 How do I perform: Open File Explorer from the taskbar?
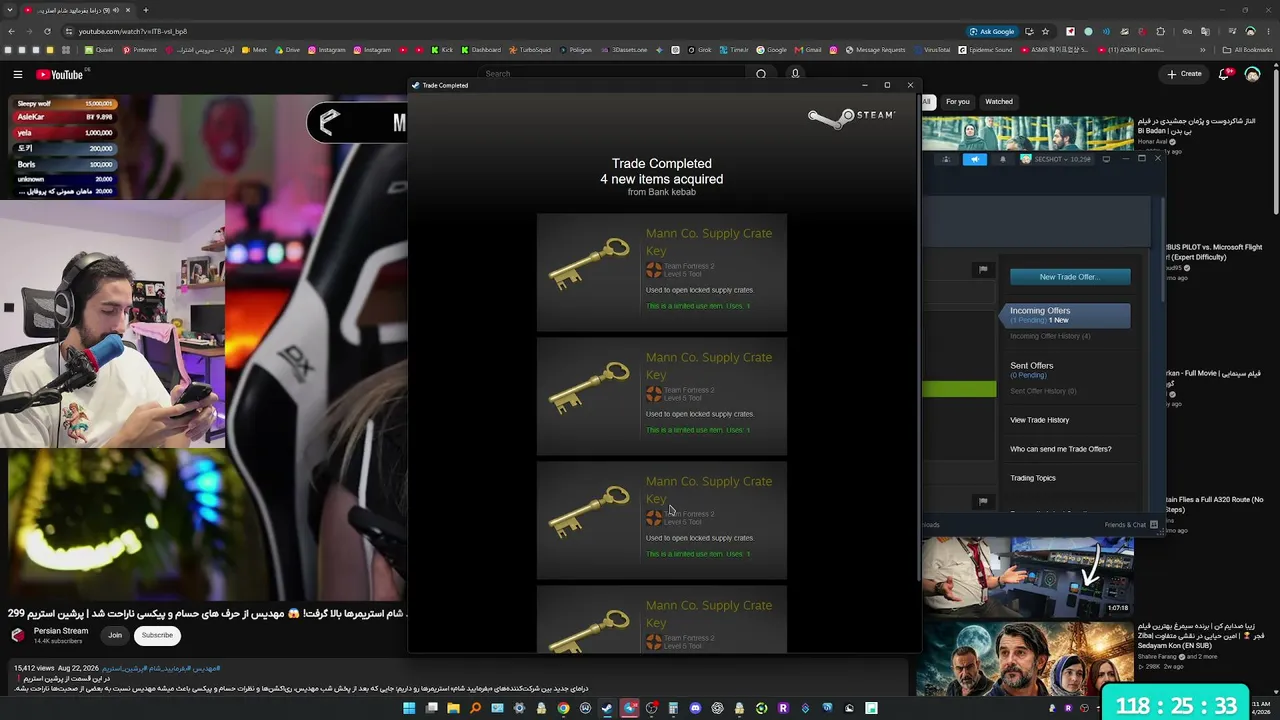point(453,708)
